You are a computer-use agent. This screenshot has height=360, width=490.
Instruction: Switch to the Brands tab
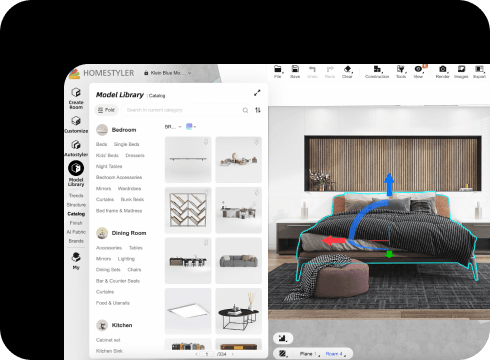76,241
